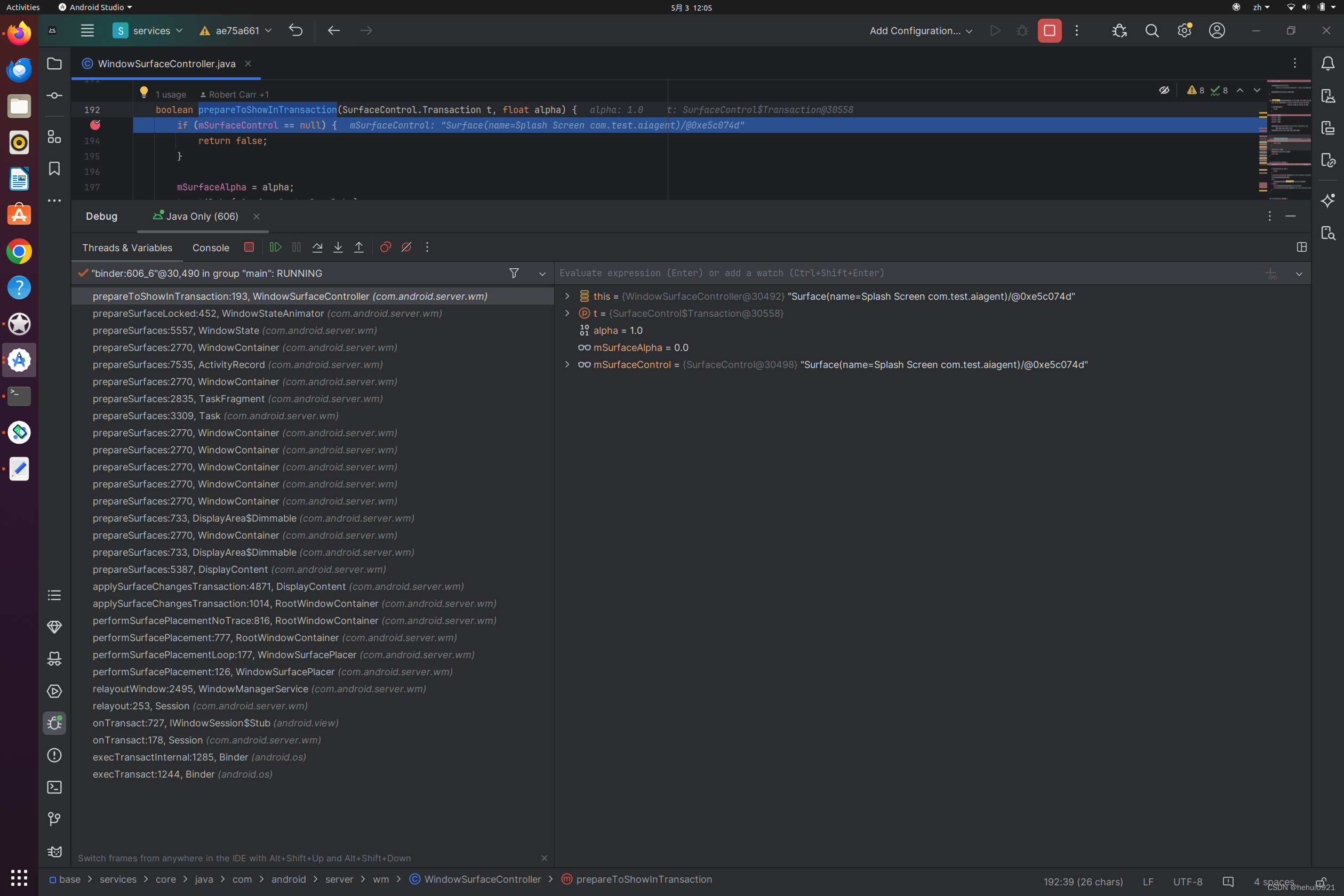Dismiss the switch frames hint tip

[x=544, y=858]
